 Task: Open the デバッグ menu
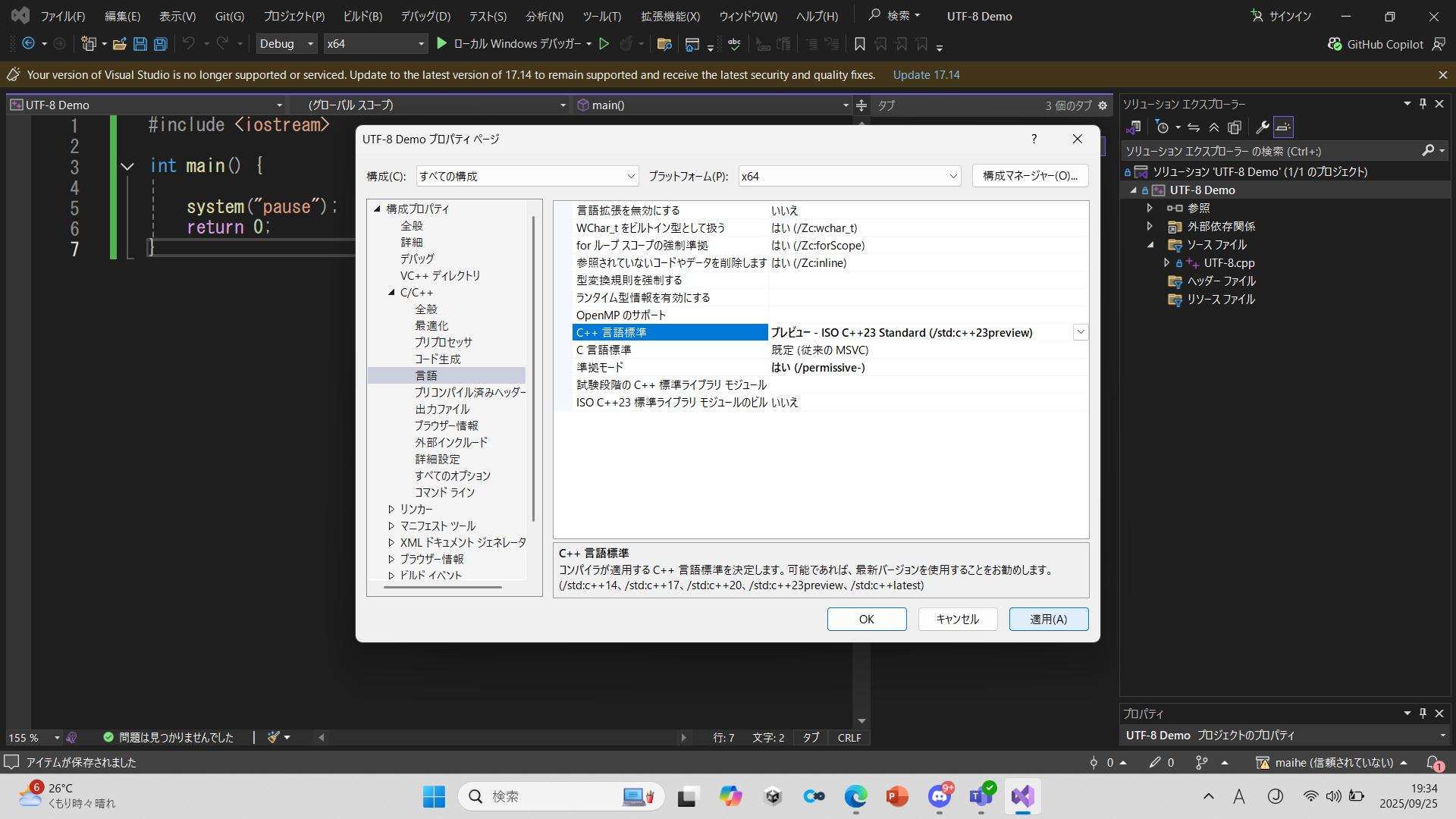click(425, 15)
